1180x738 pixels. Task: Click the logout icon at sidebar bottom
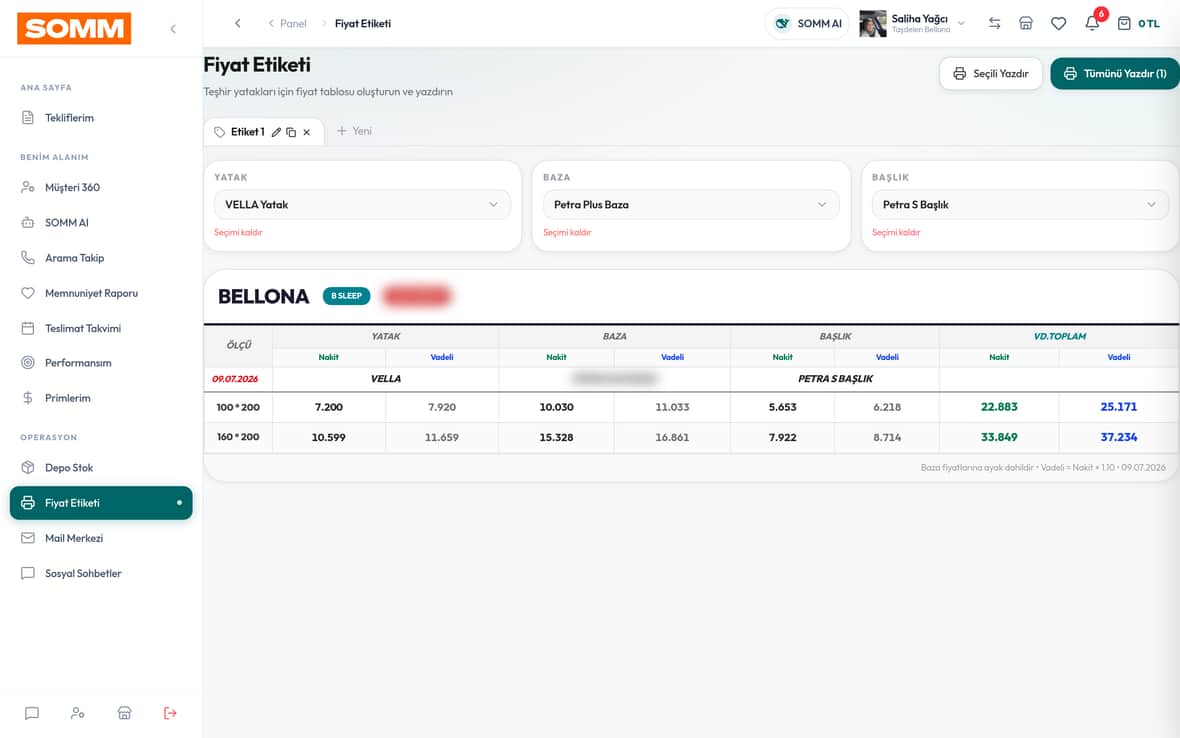(170, 713)
